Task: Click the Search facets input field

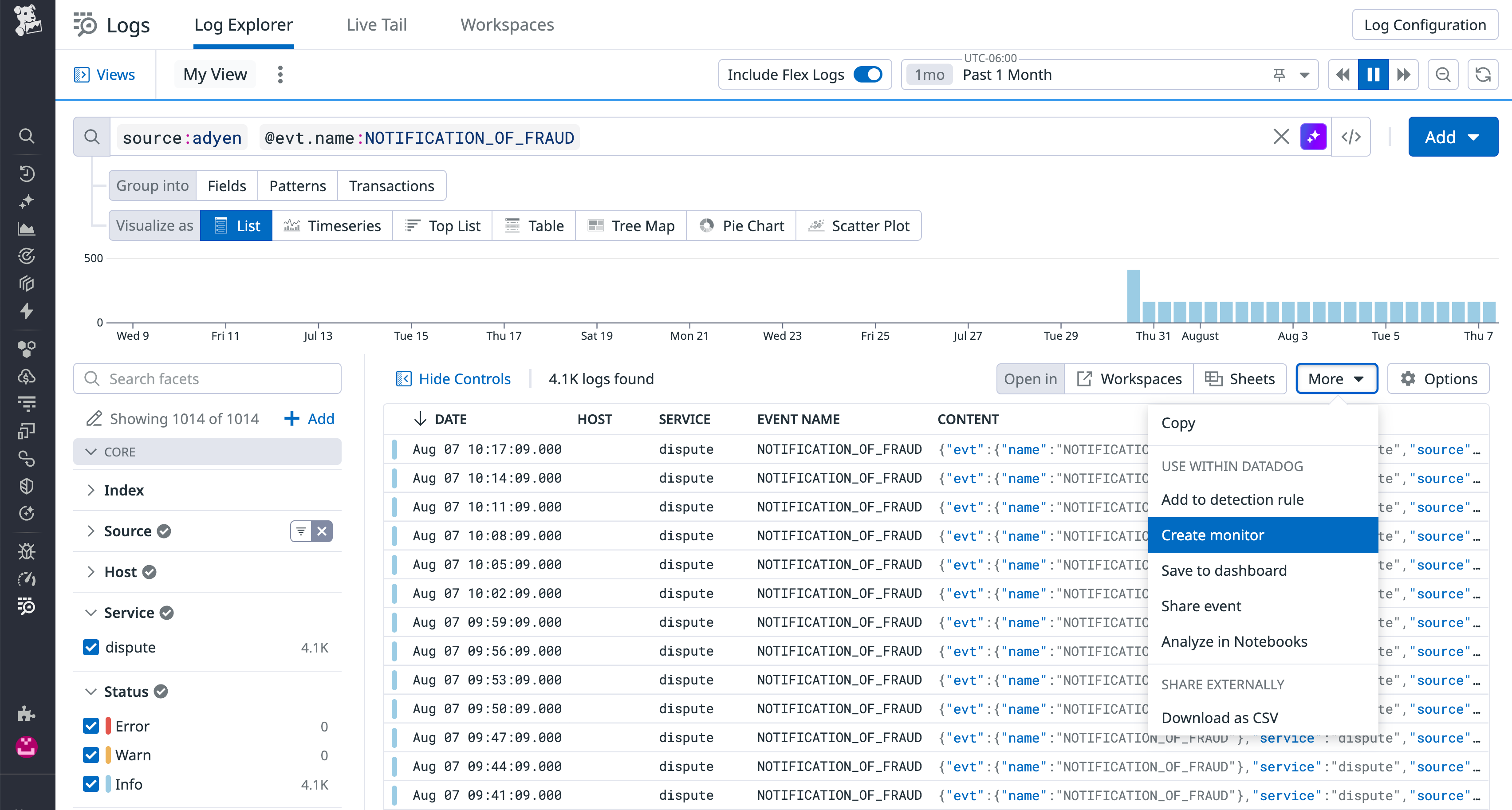Action: (207, 378)
